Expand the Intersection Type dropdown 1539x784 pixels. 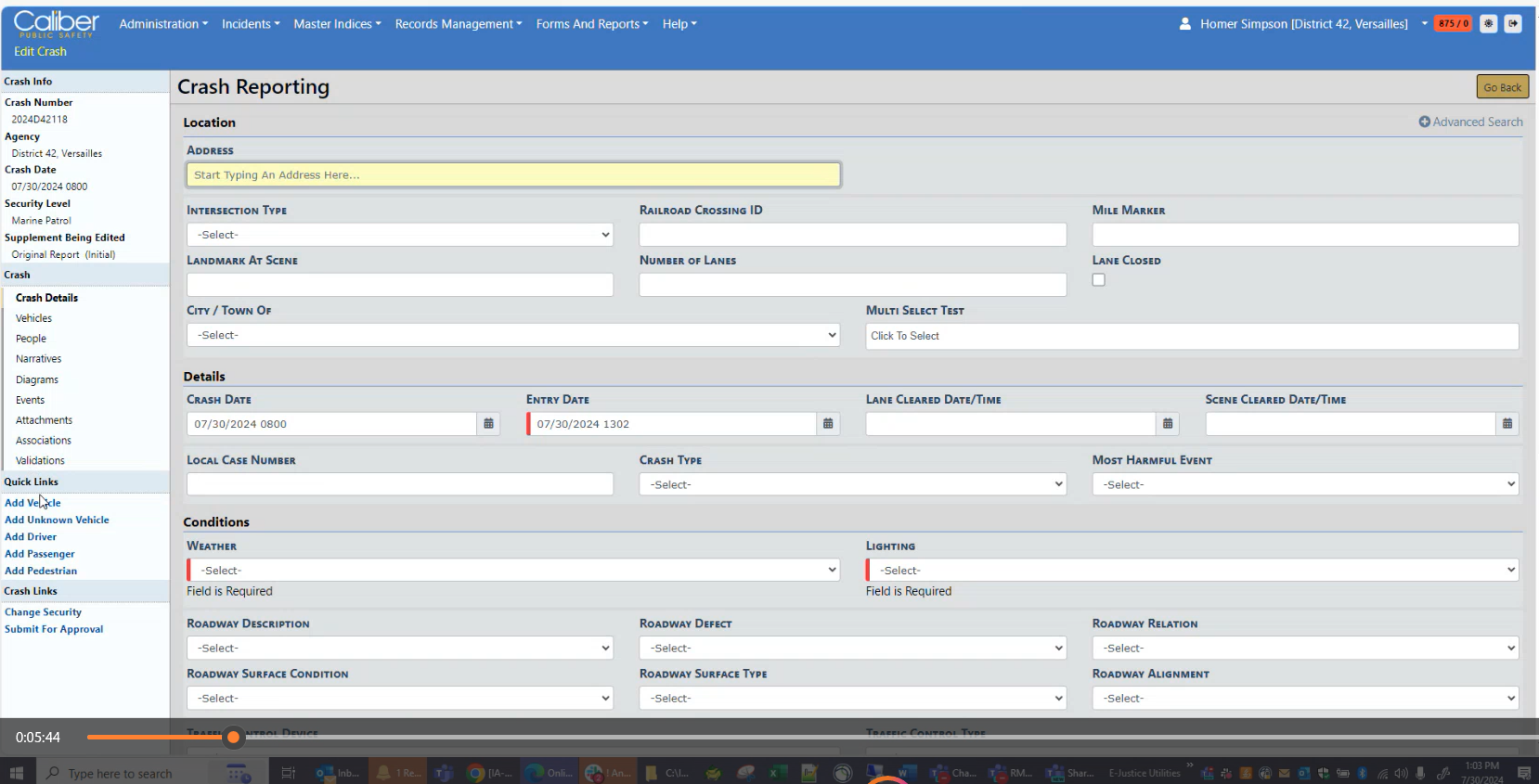[x=399, y=235]
